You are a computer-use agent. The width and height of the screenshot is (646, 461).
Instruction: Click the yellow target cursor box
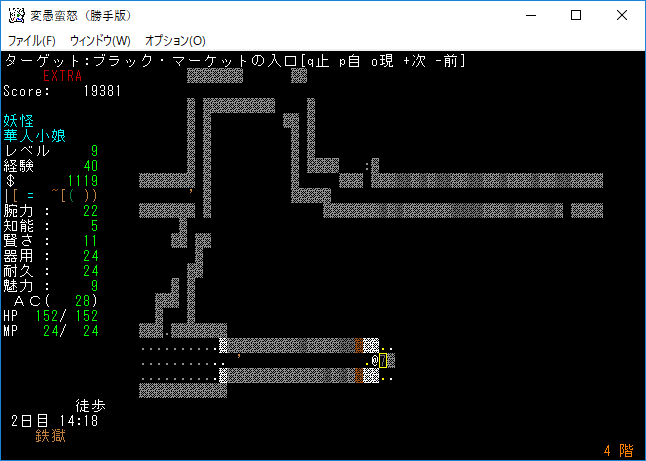[x=383, y=361]
